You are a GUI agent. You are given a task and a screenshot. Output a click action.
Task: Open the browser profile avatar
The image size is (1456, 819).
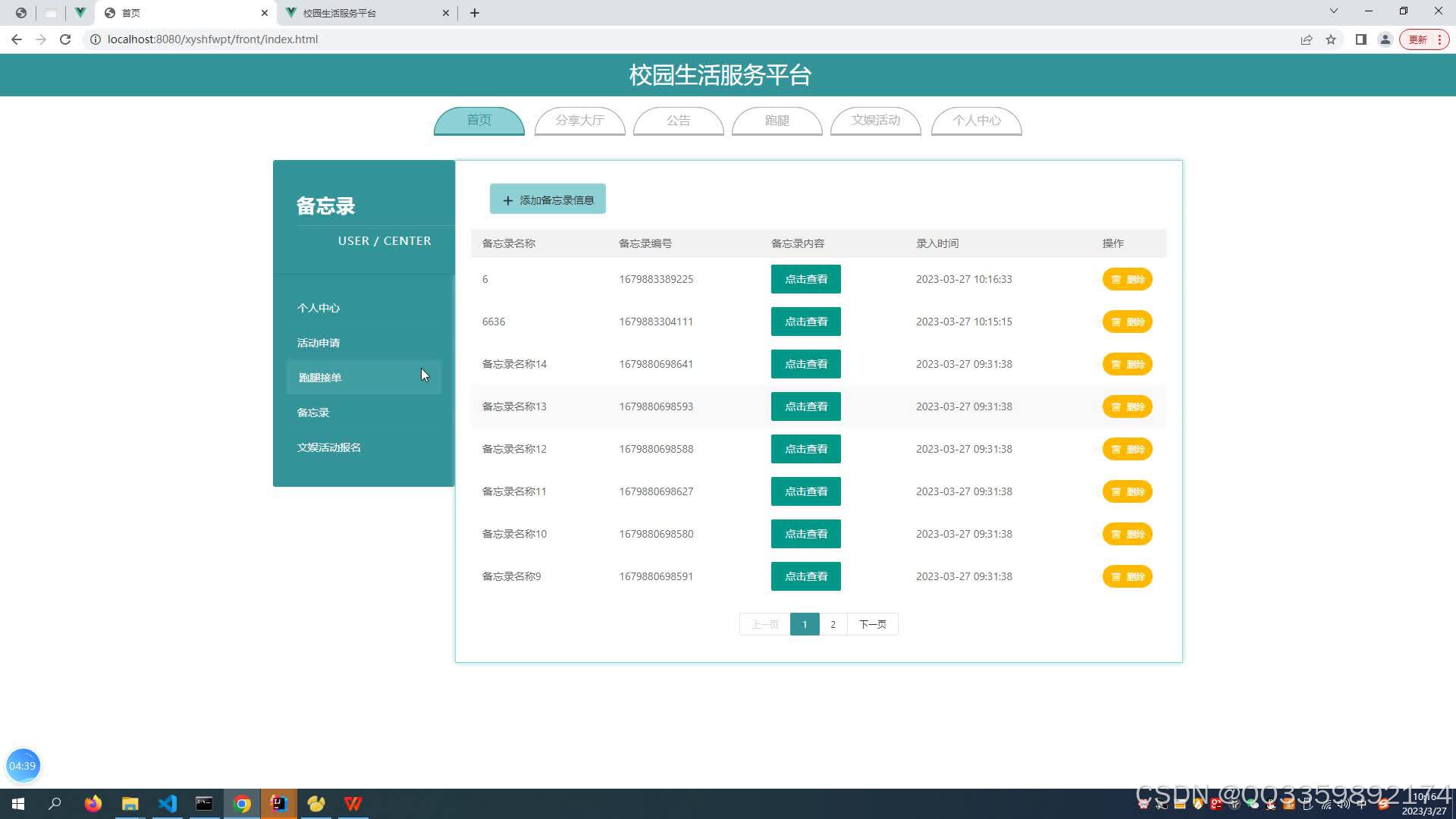1385,39
